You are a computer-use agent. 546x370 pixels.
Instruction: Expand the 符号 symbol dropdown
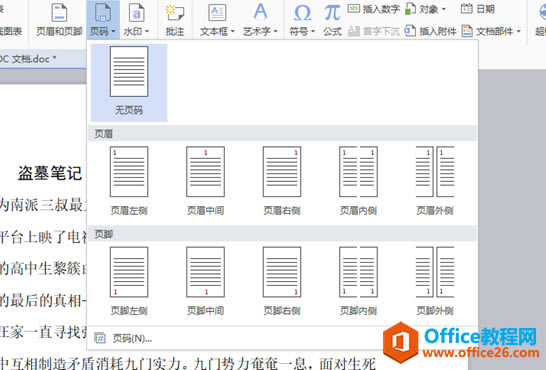point(302,20)
